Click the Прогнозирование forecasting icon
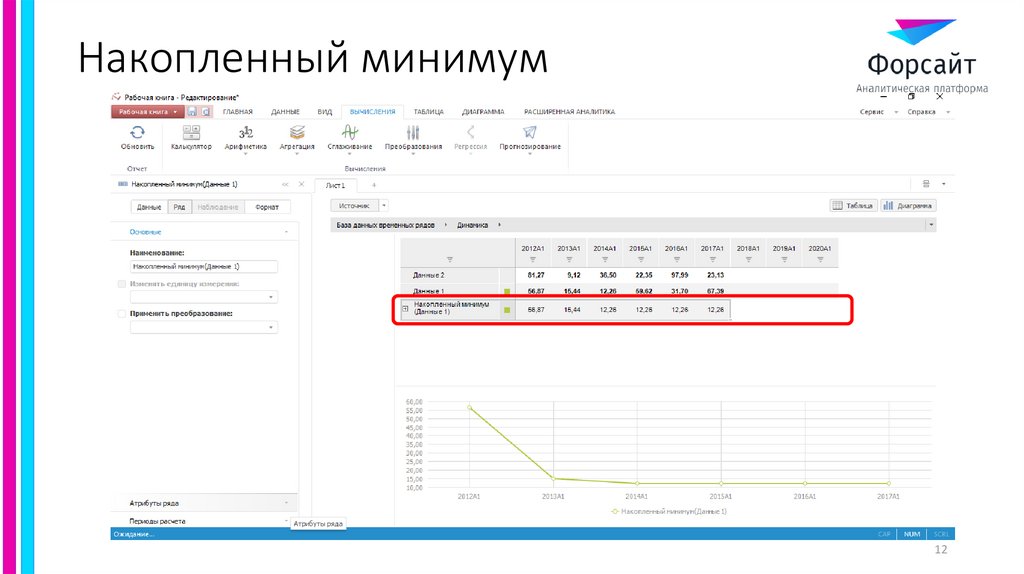 [530, 132]
